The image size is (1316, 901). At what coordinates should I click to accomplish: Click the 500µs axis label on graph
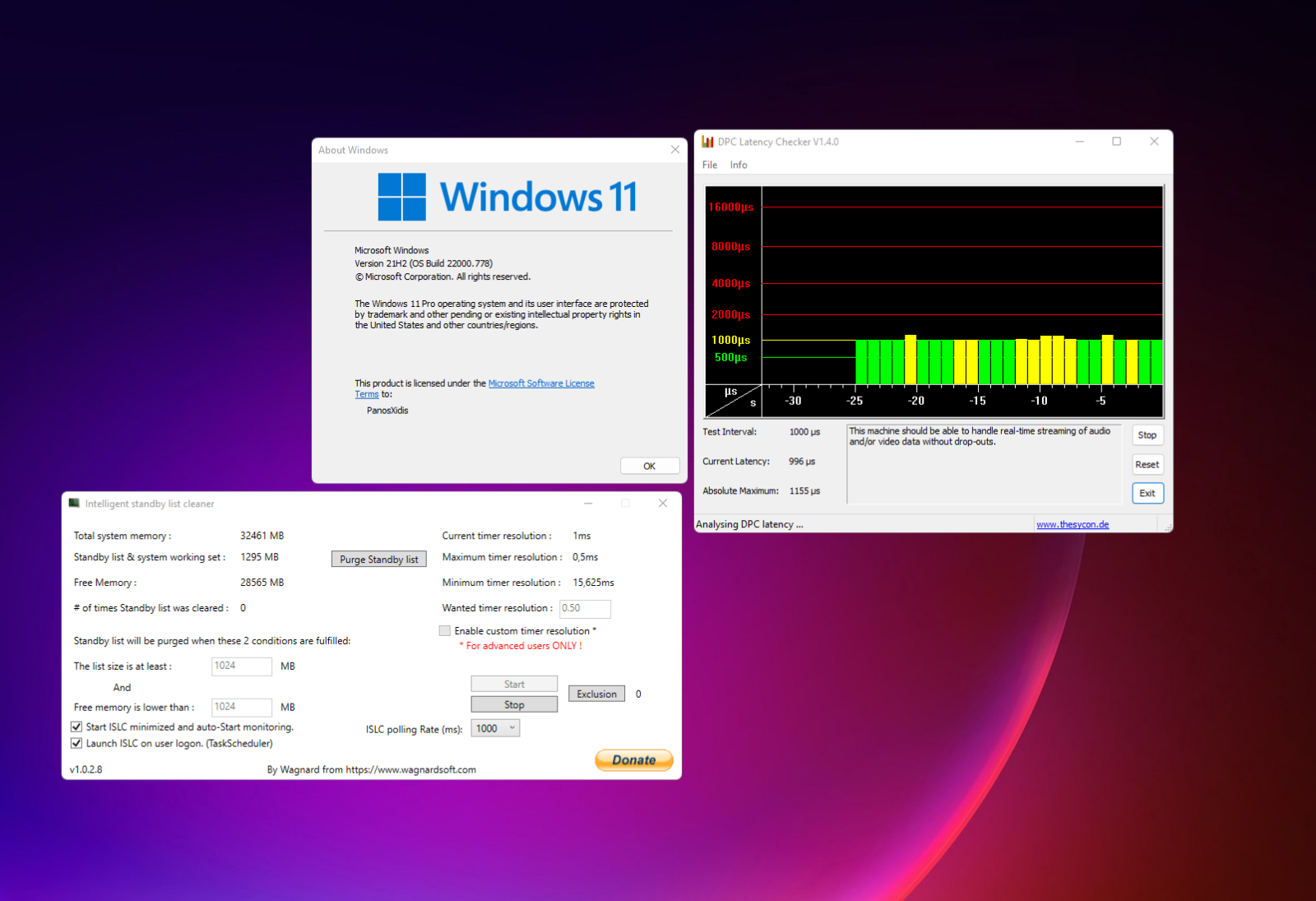point(731,358)
